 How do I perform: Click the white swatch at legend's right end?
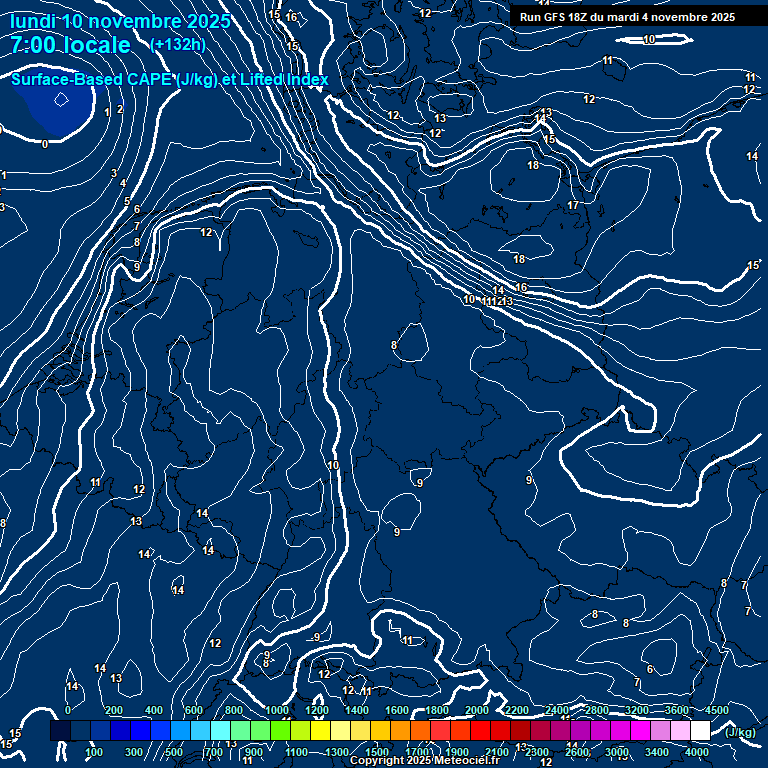click(700, 731)
